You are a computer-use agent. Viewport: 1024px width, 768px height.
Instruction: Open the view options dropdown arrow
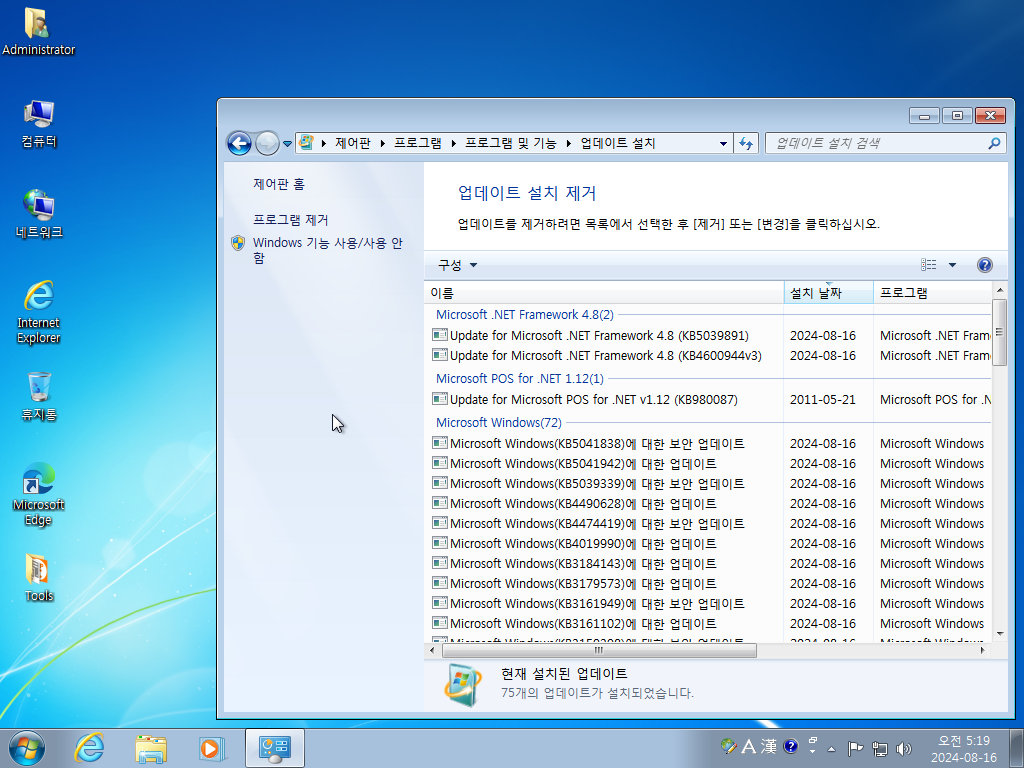point(952,265)
